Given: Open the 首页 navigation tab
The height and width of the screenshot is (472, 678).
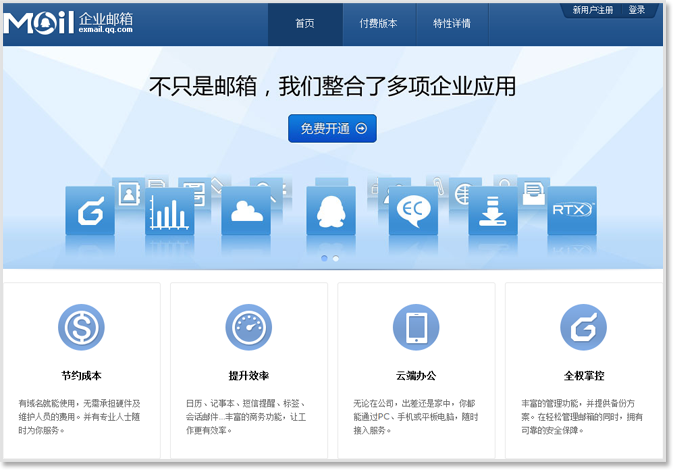Looking at the screenshot, I should [305, 24].
